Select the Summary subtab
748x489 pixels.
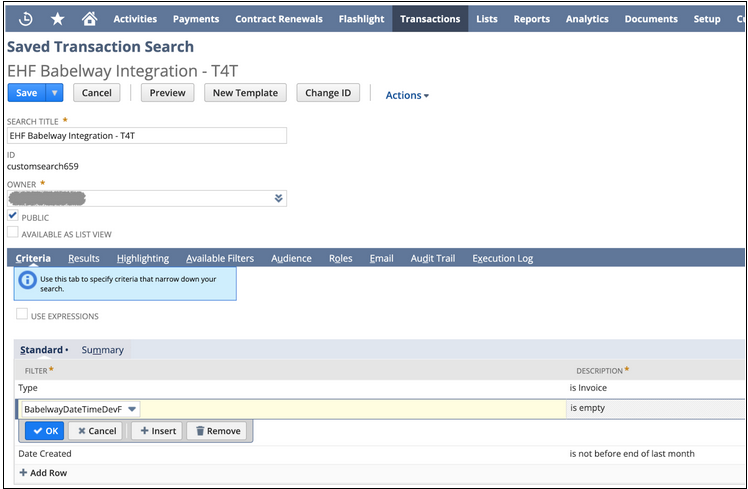(103, 350)
